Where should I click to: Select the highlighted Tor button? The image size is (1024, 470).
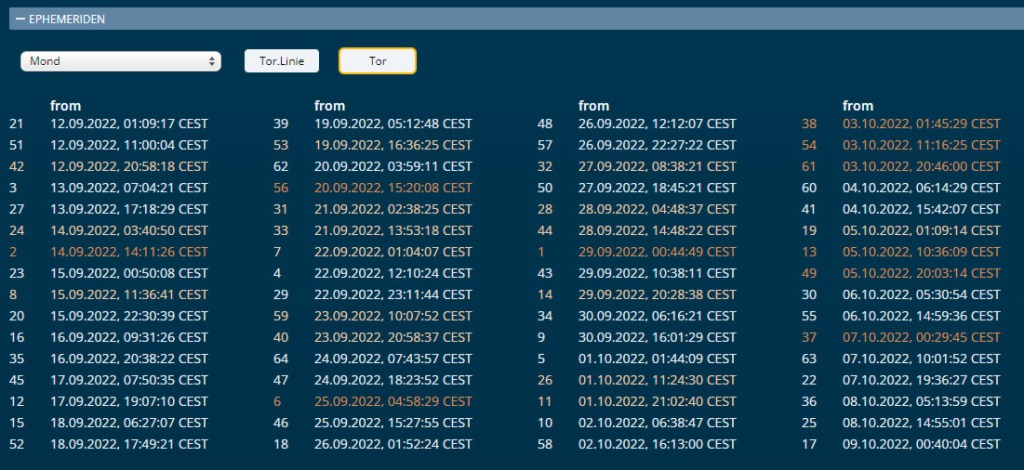[377, 61]
